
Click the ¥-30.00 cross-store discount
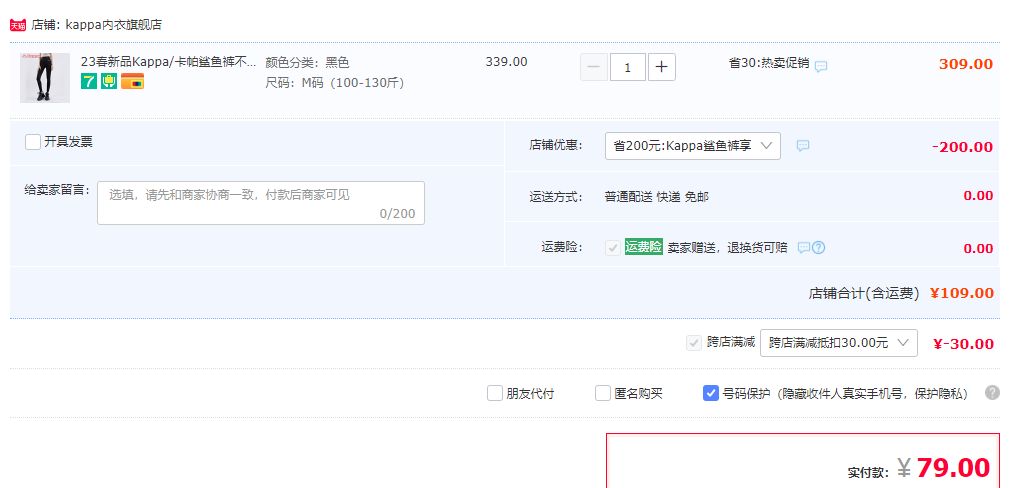(x=963, y=344)
